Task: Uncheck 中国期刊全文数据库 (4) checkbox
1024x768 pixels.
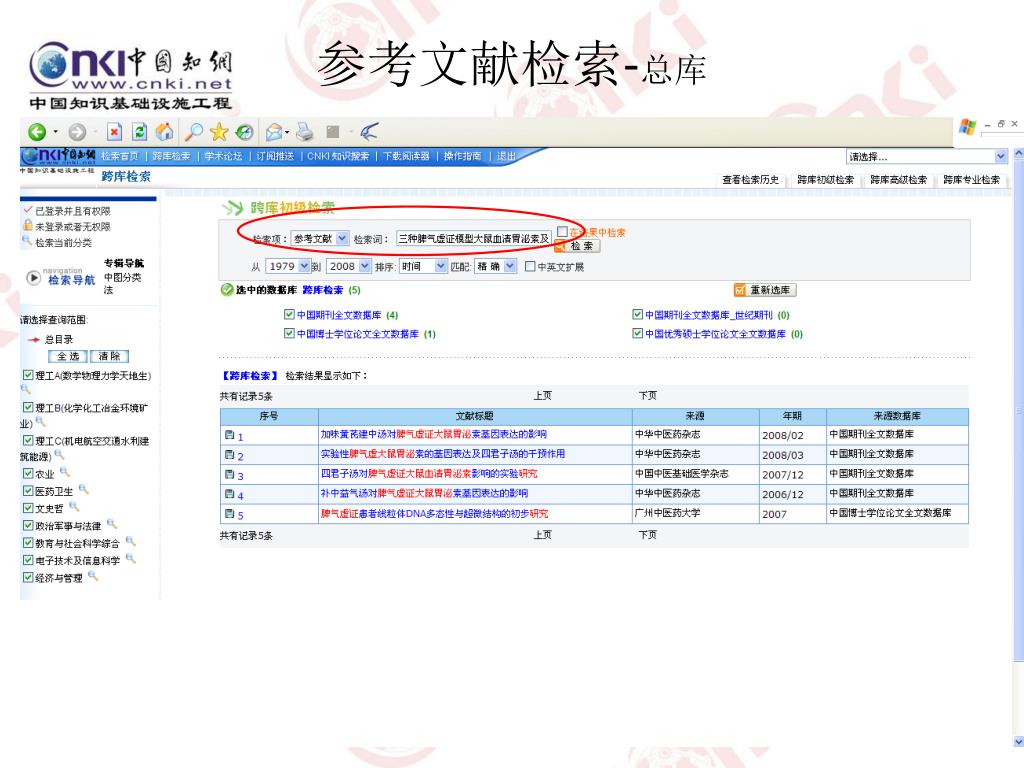Action: pyautogui.click(x=289, y=314)
